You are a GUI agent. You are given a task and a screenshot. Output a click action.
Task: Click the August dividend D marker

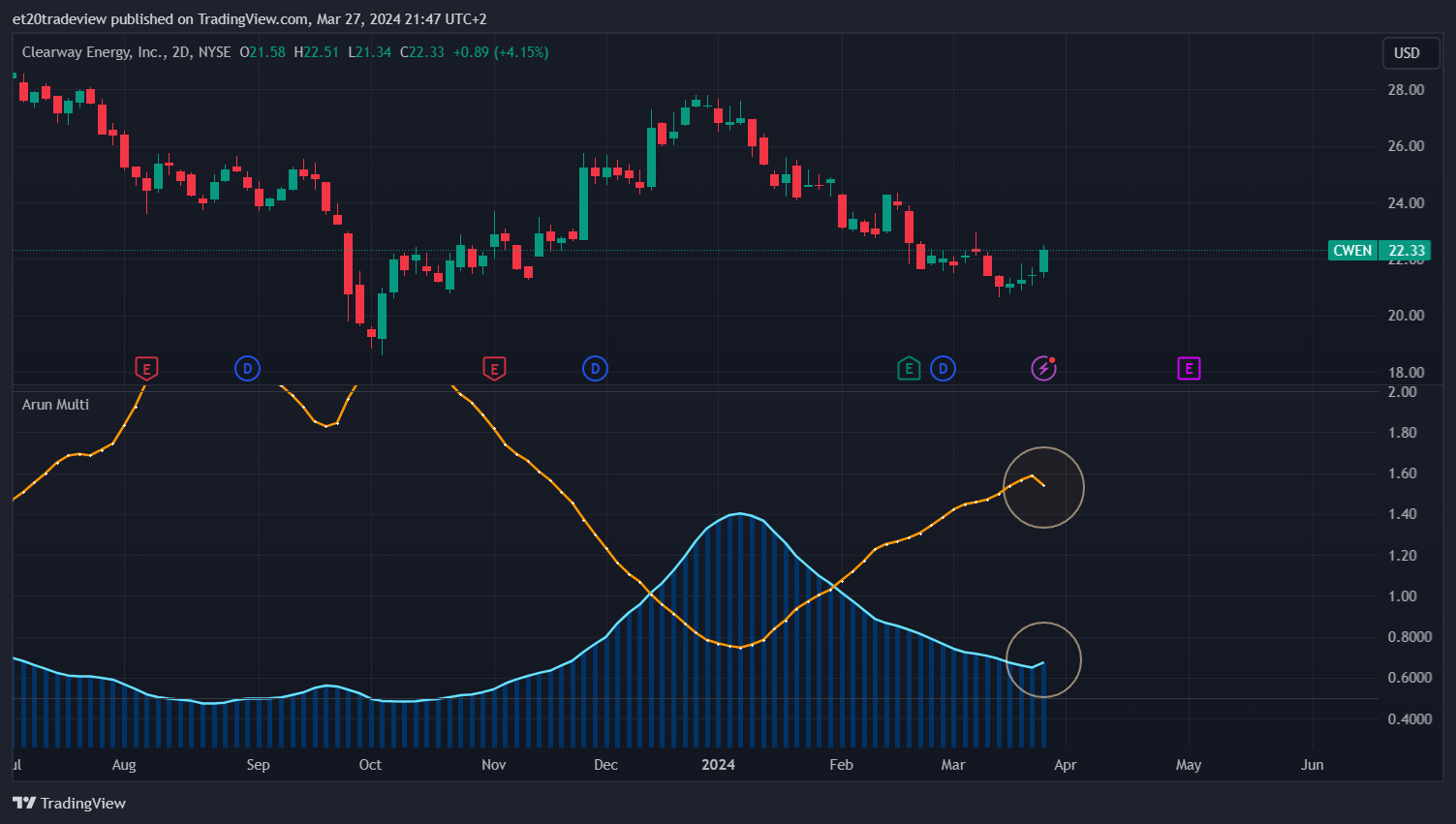click(x=248, y=369)
